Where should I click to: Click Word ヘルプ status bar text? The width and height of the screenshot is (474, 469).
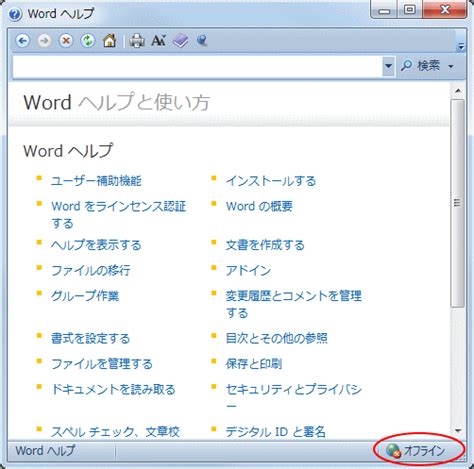pyautogui.click(x=45, y=451)
